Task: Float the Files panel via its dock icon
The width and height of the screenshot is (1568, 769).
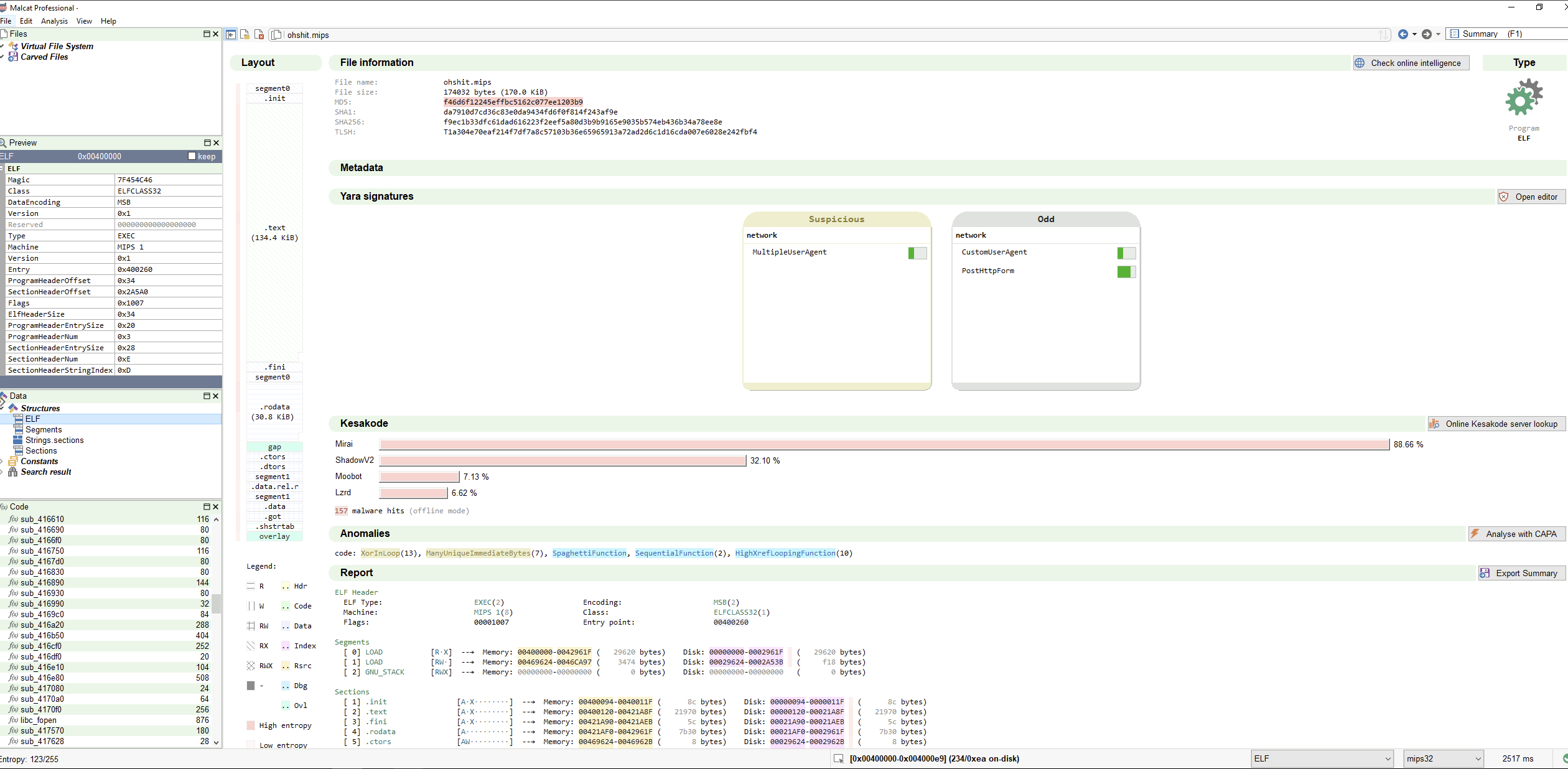Action: [x=207, y=34]
